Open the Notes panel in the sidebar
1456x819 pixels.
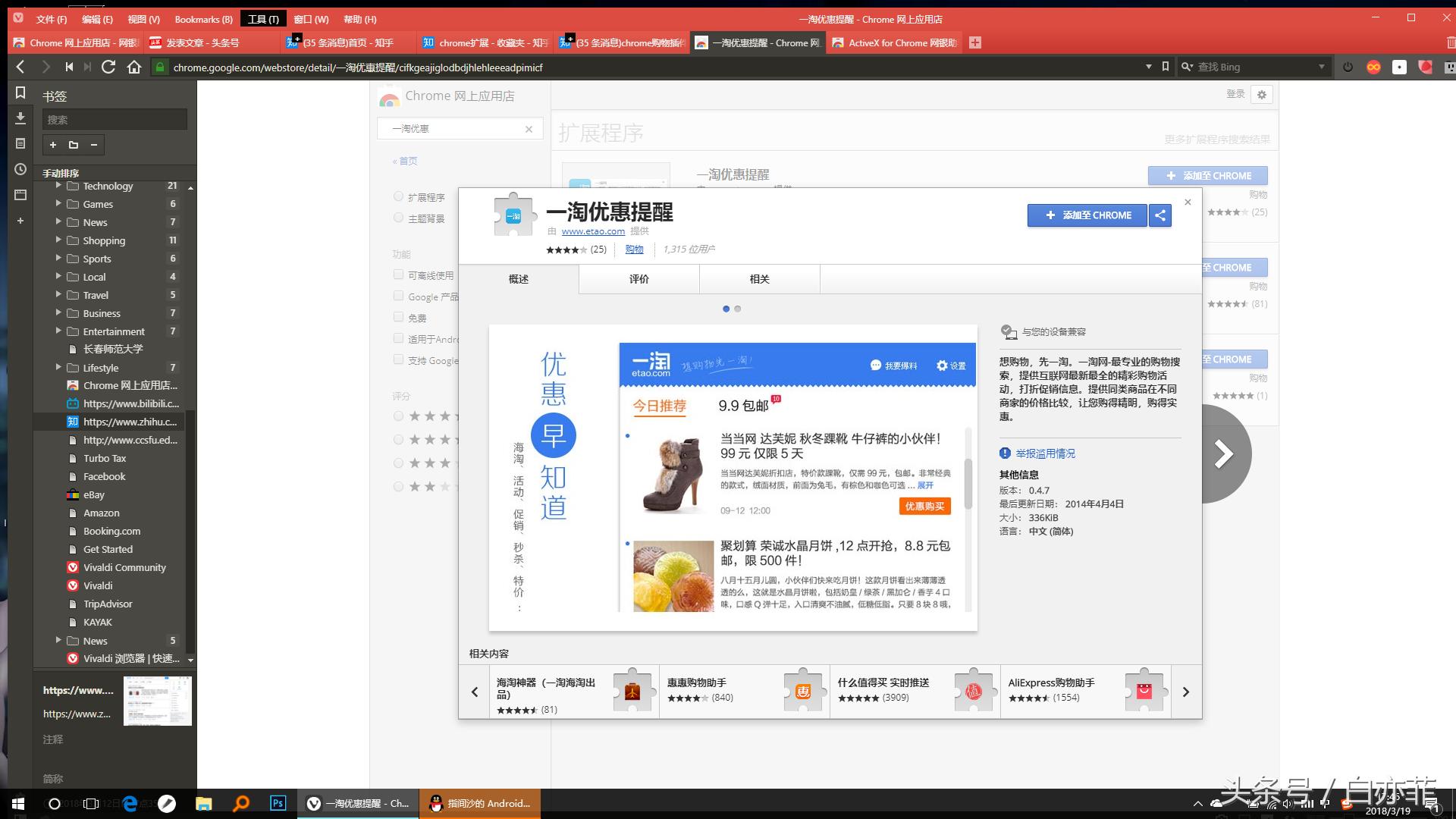pyautogui.click(x=20, y=143)
